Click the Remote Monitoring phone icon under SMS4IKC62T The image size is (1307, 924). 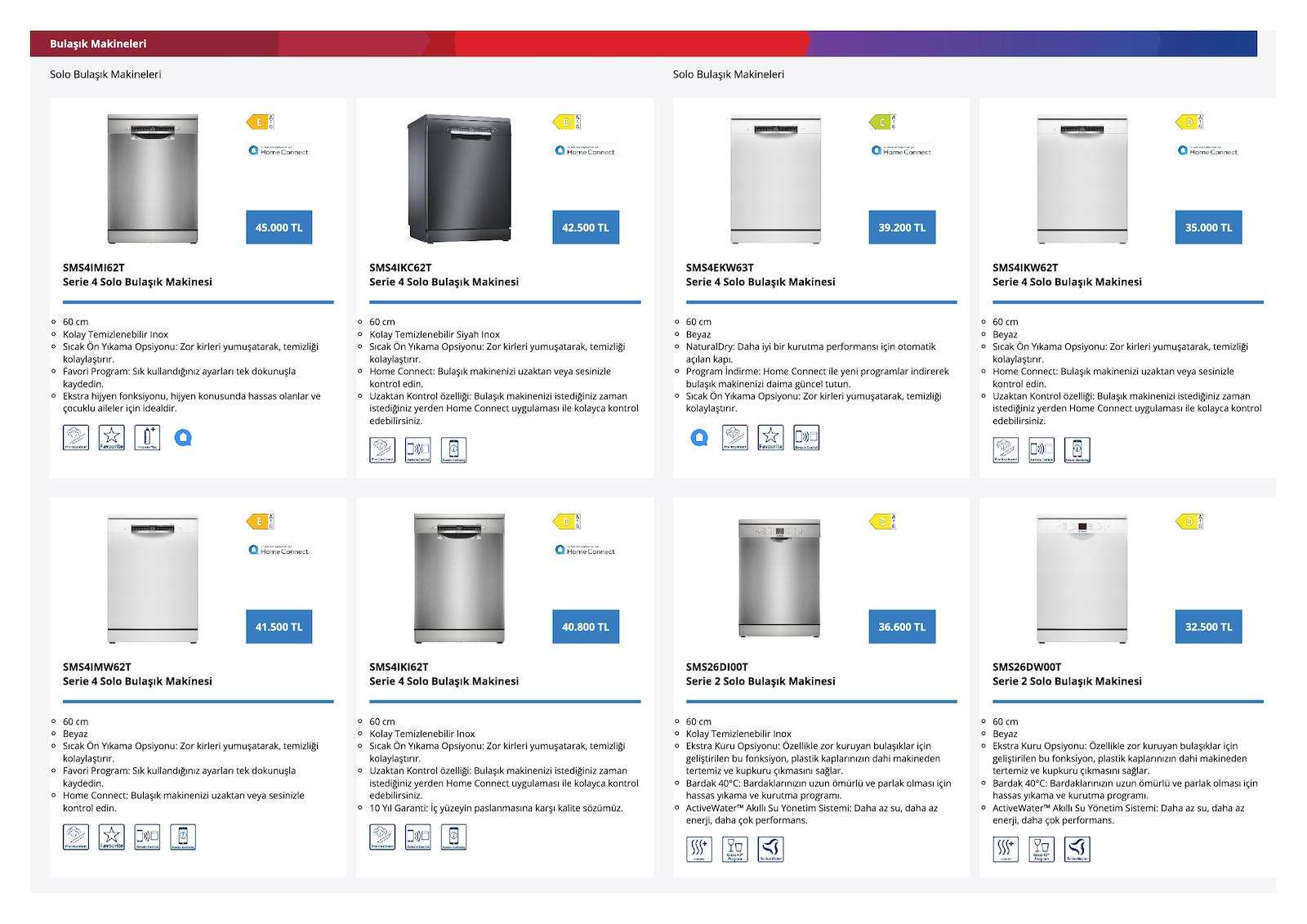coord(454,450)
